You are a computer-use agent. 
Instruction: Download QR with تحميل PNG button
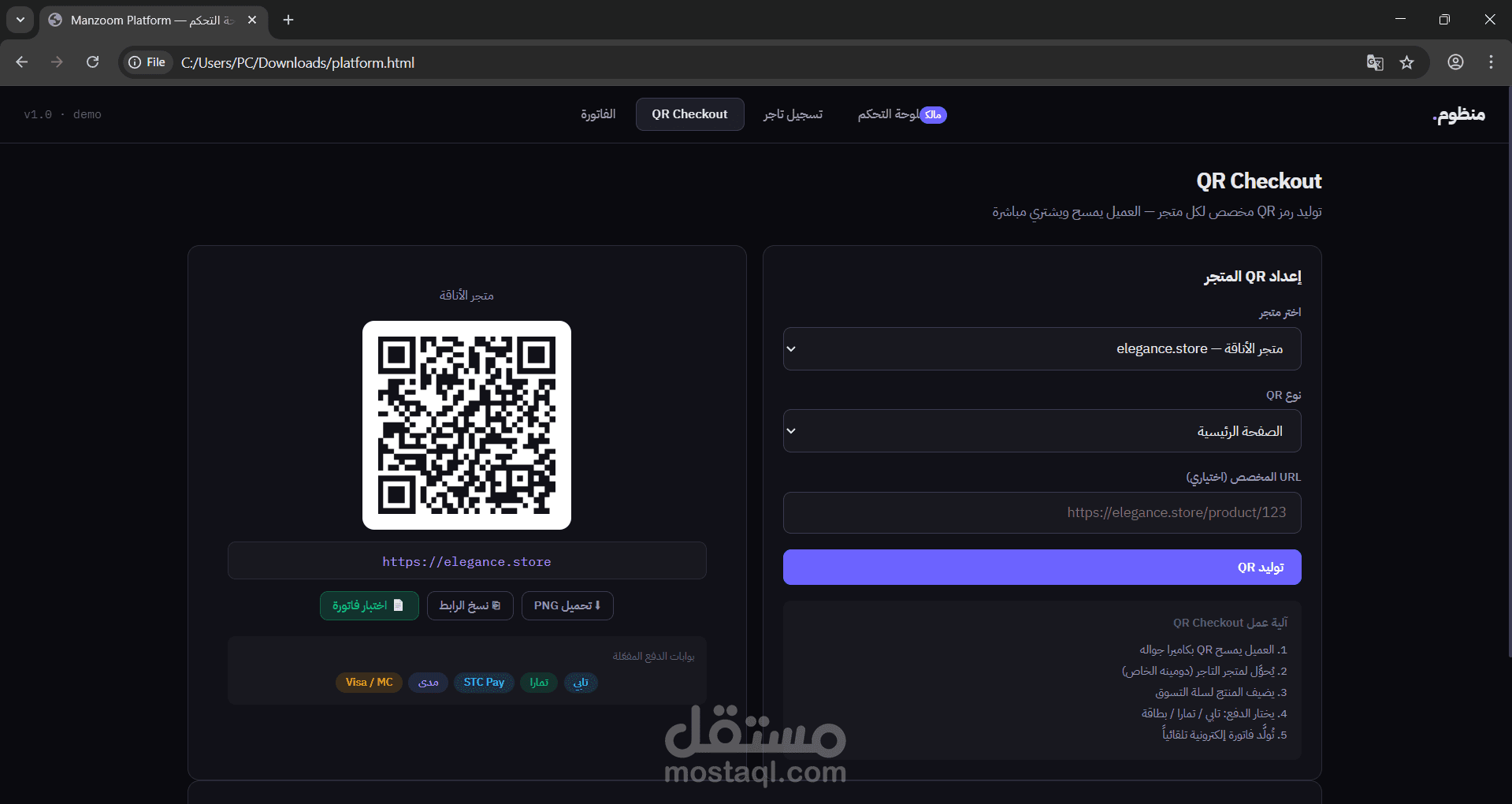(x=567, y=605)
